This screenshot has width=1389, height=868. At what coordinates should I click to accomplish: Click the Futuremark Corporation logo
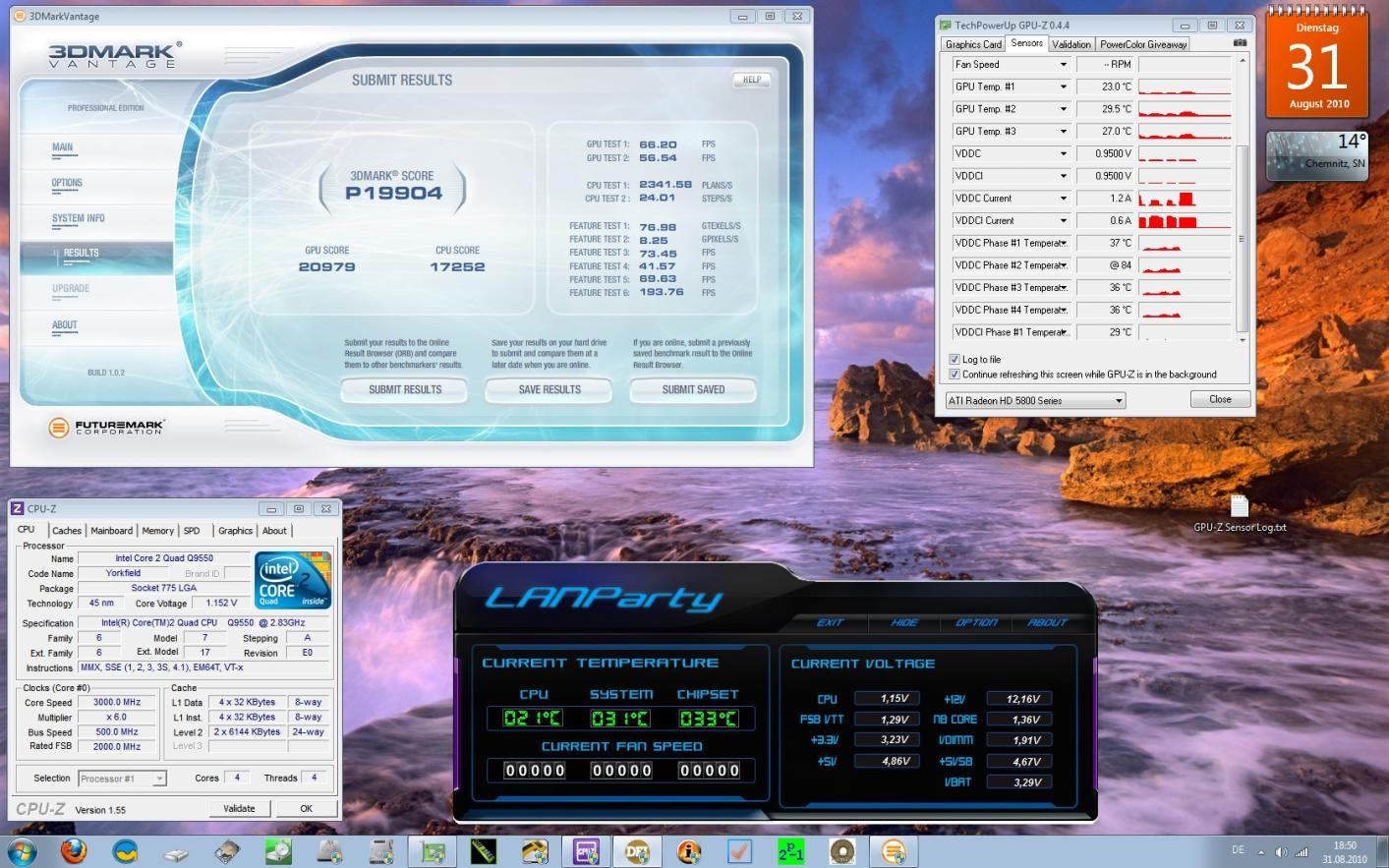(106, 427)
